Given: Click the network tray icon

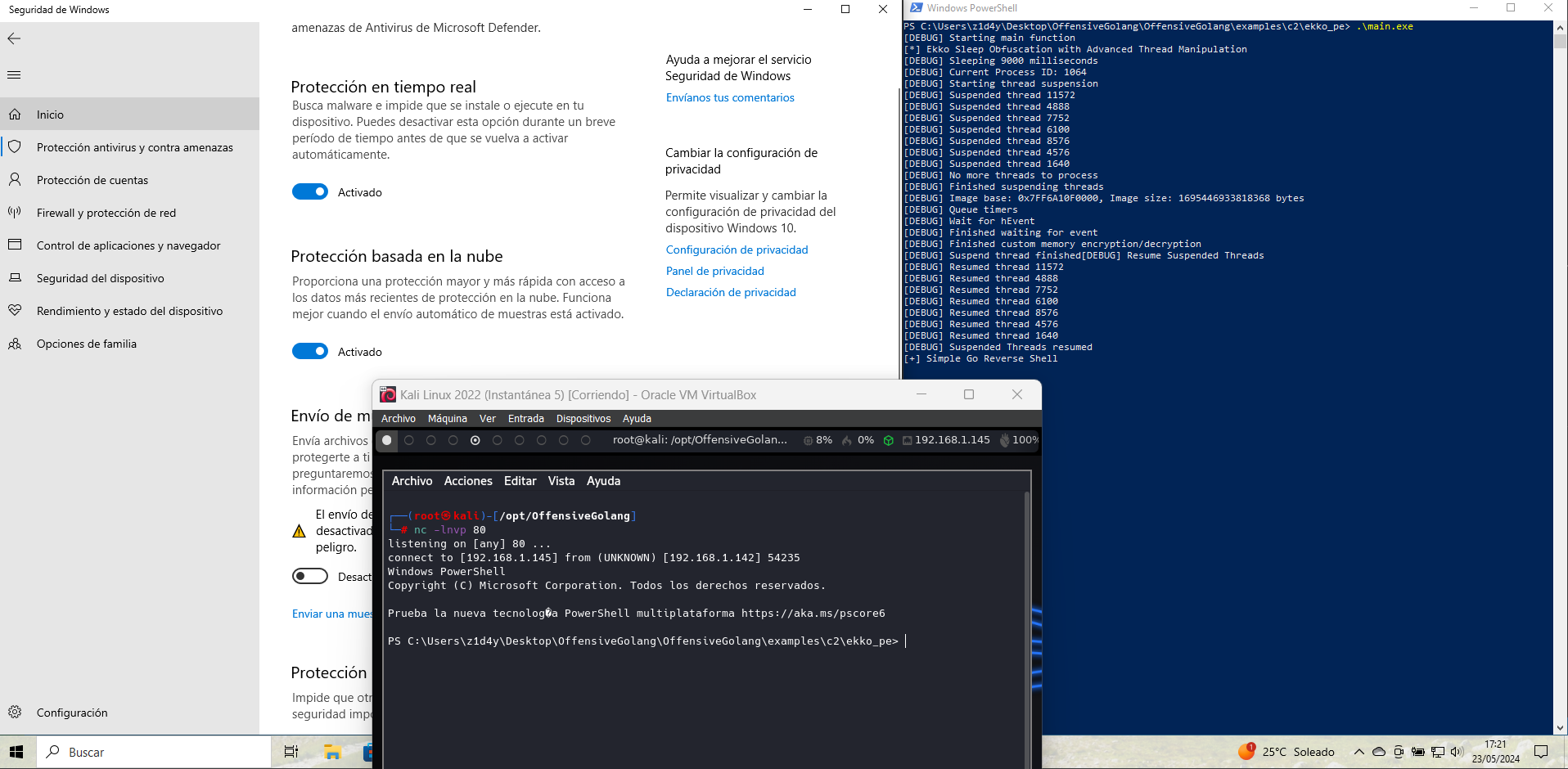Looking at the screenshot, I should 1438,752.
